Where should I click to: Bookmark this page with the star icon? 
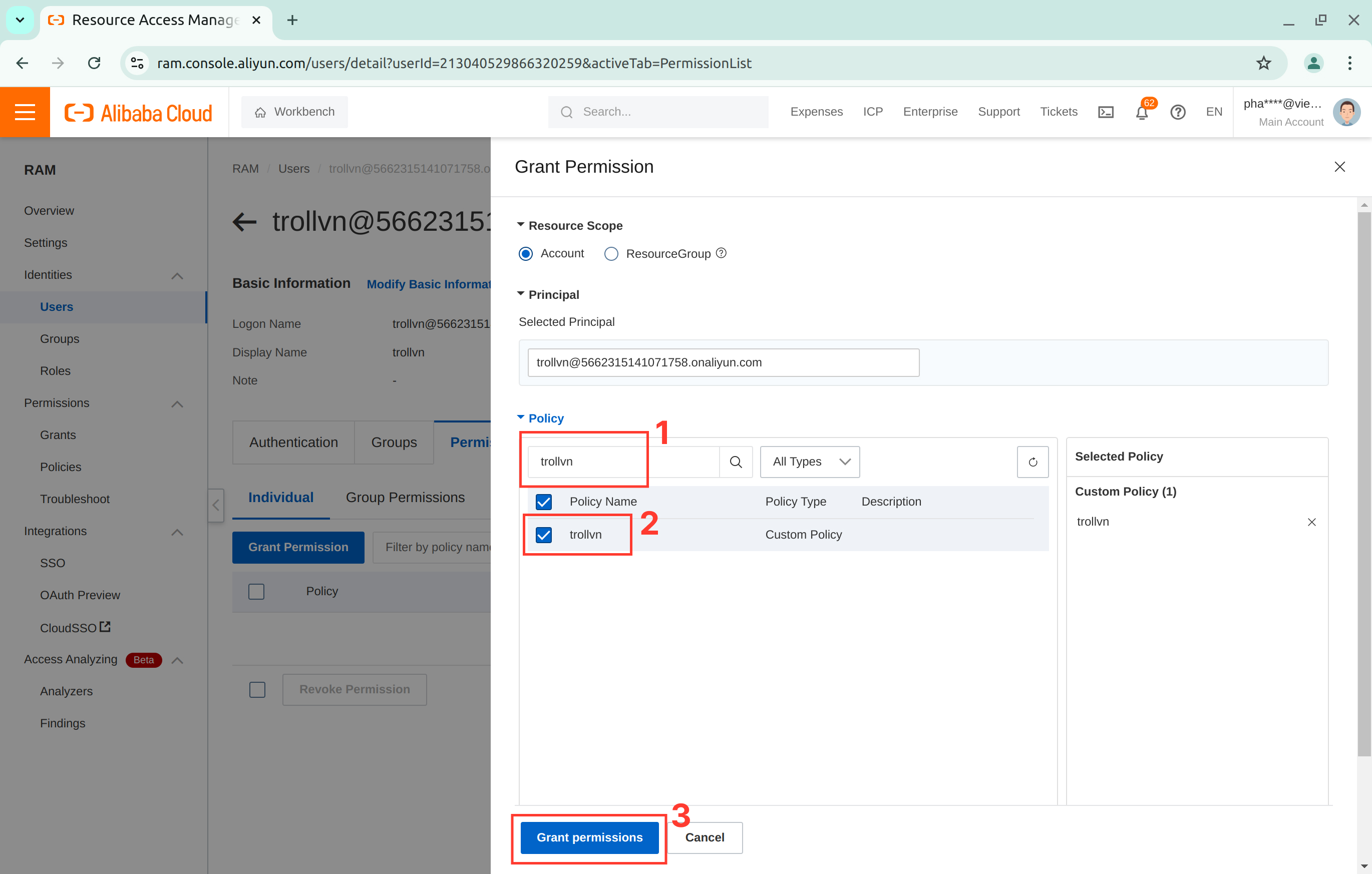pos(1263,63)
